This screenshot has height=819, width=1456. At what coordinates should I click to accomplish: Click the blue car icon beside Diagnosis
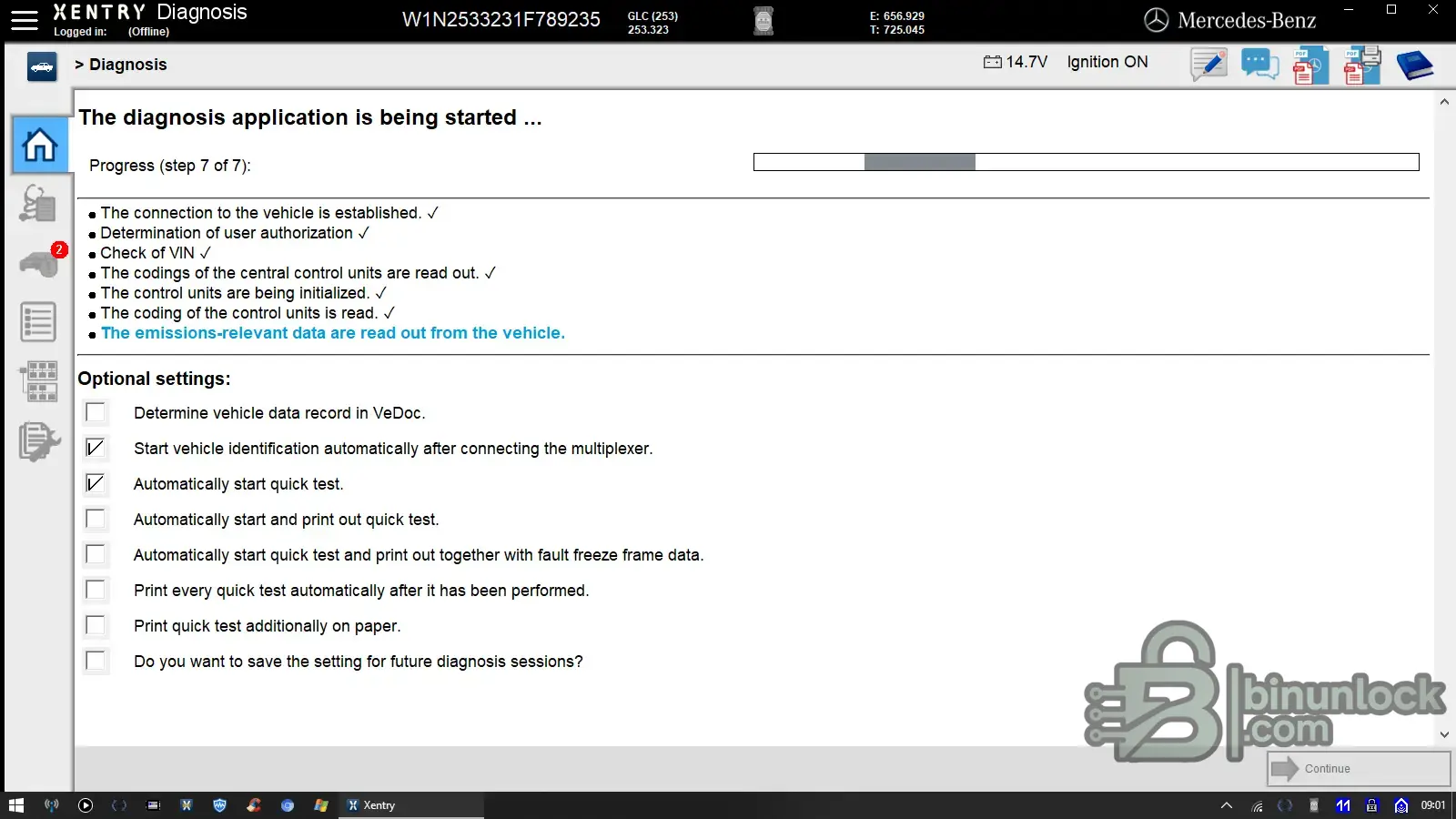42,66
